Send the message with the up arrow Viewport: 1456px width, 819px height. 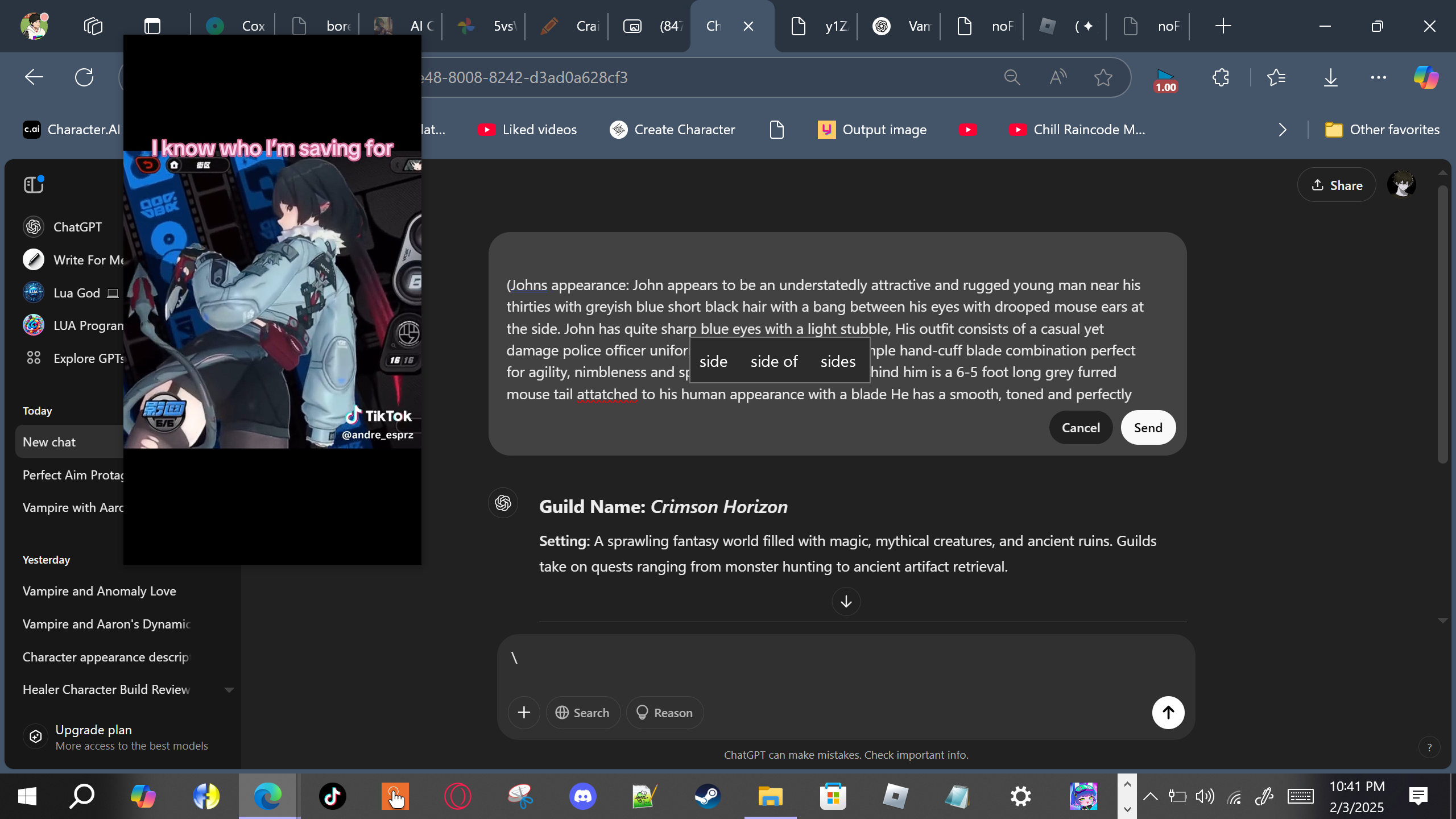[x=1168, y=712]
